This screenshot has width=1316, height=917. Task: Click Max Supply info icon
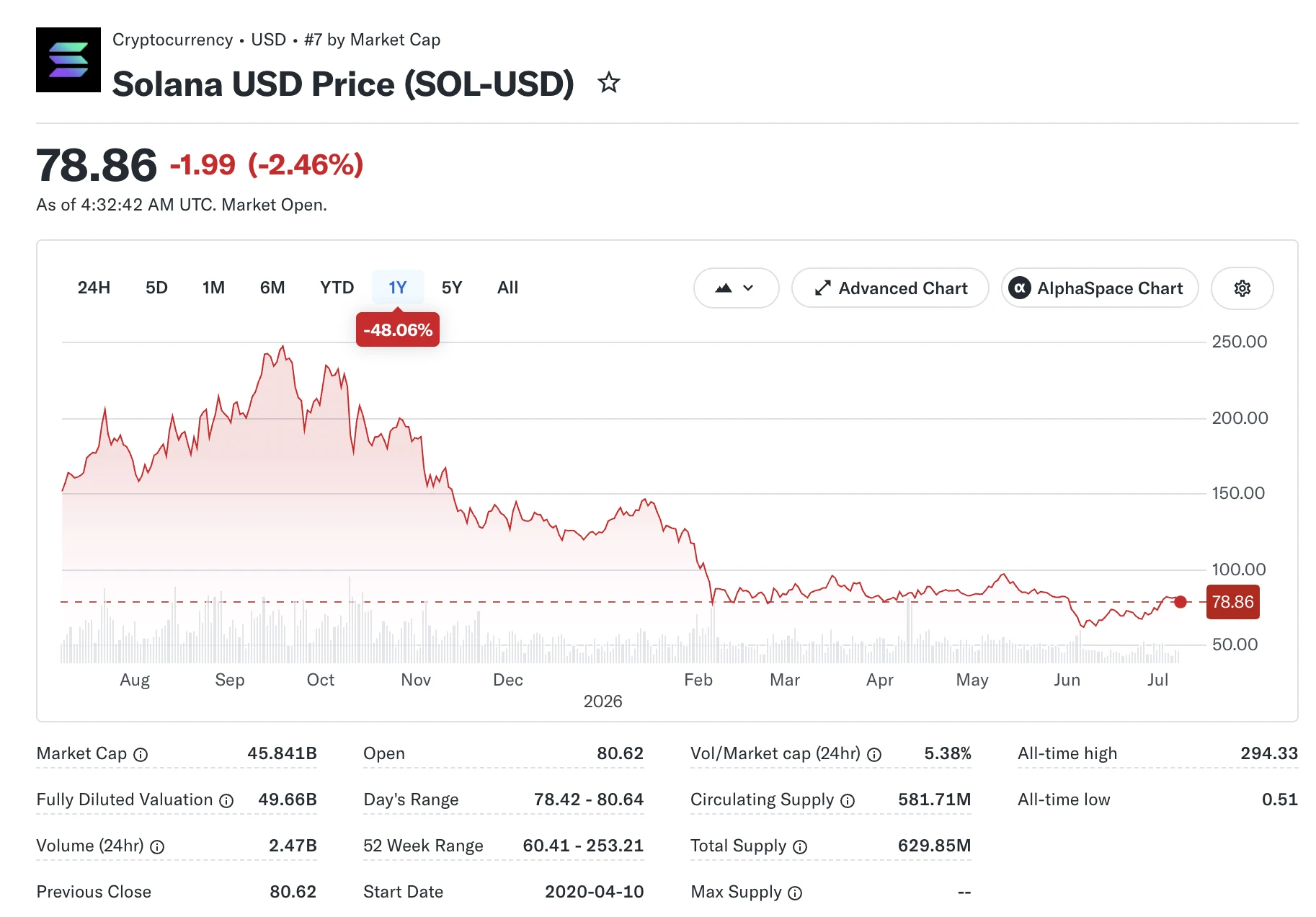point(795,893)
